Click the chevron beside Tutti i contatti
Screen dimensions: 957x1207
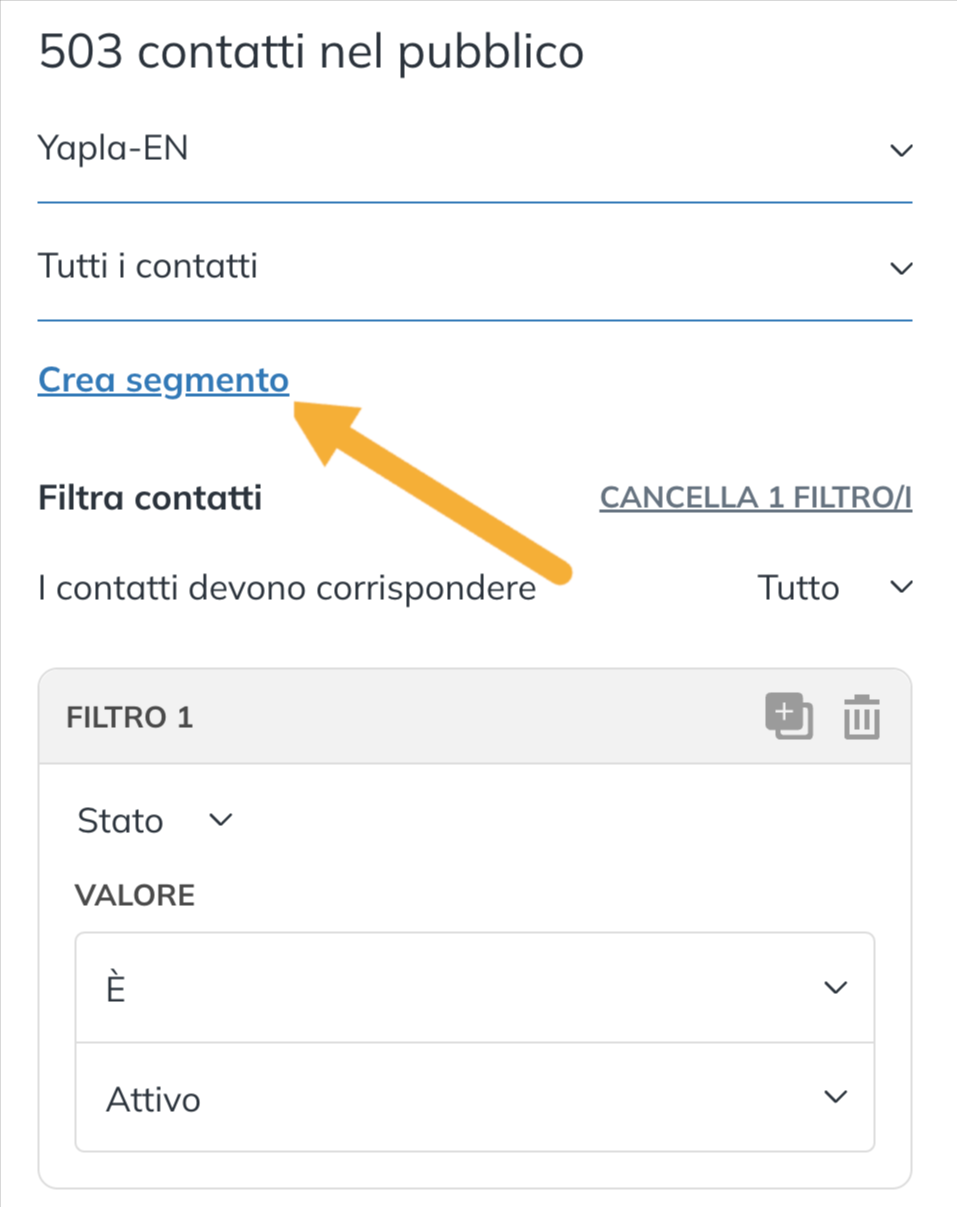click(x=901, y=268)
